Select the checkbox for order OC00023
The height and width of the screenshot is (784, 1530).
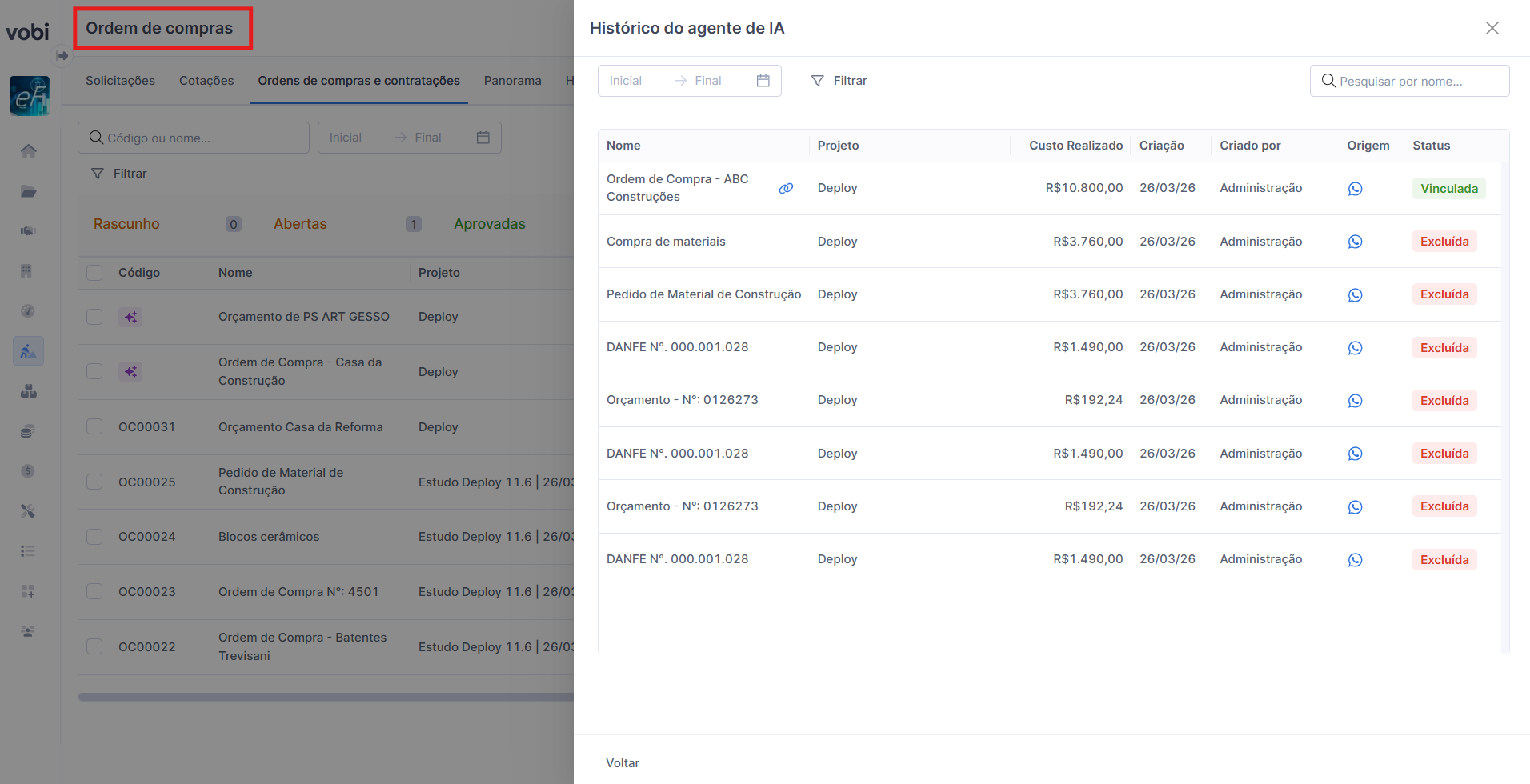(94, 591)
